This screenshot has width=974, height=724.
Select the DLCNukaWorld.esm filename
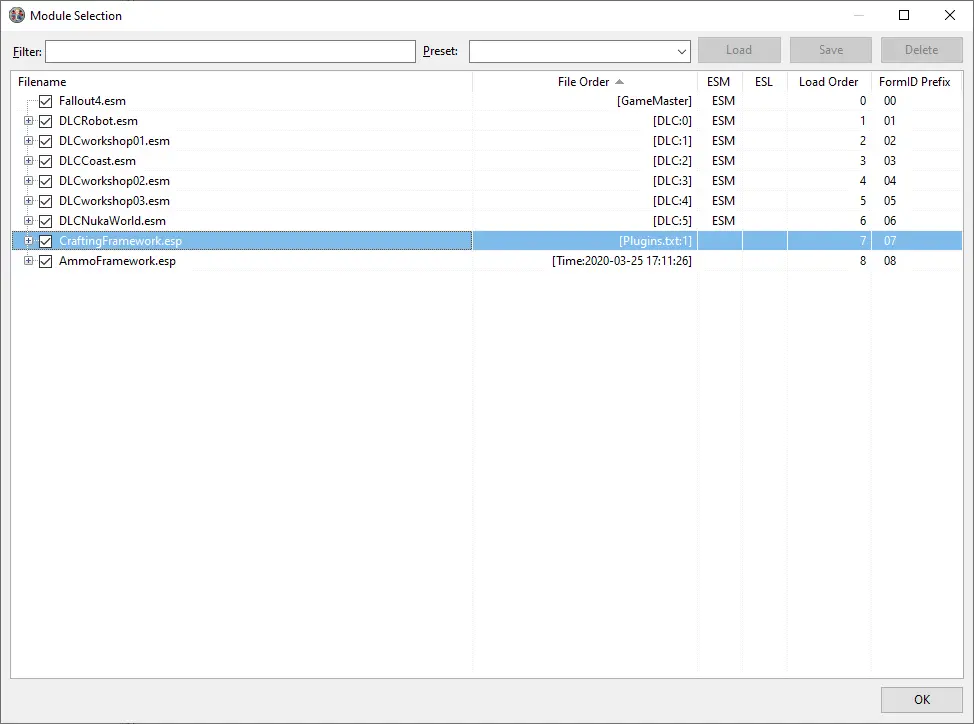tap(112, 220)
